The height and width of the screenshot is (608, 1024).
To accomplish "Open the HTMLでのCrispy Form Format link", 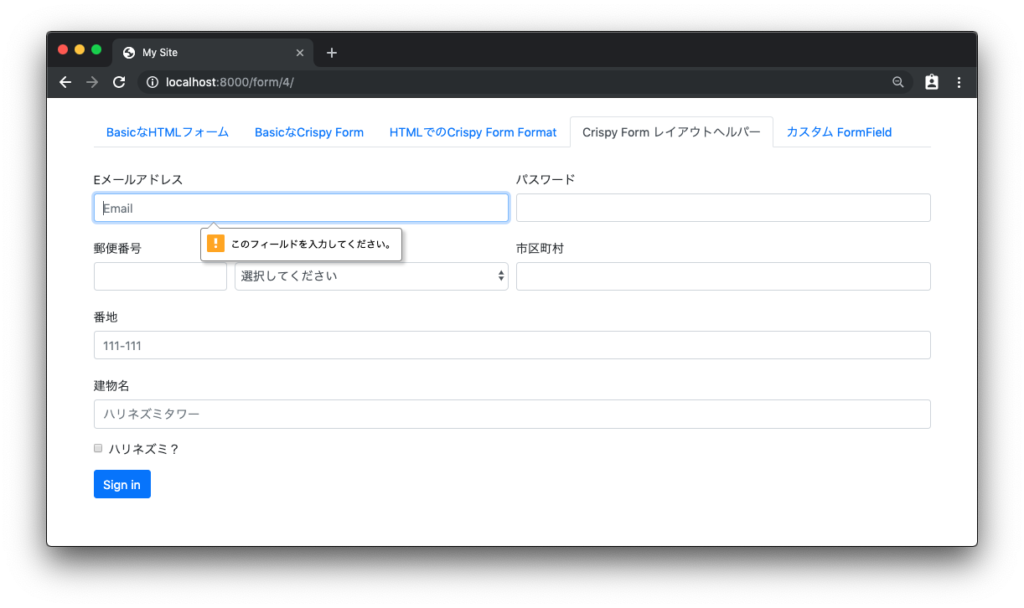I will 473,131.
